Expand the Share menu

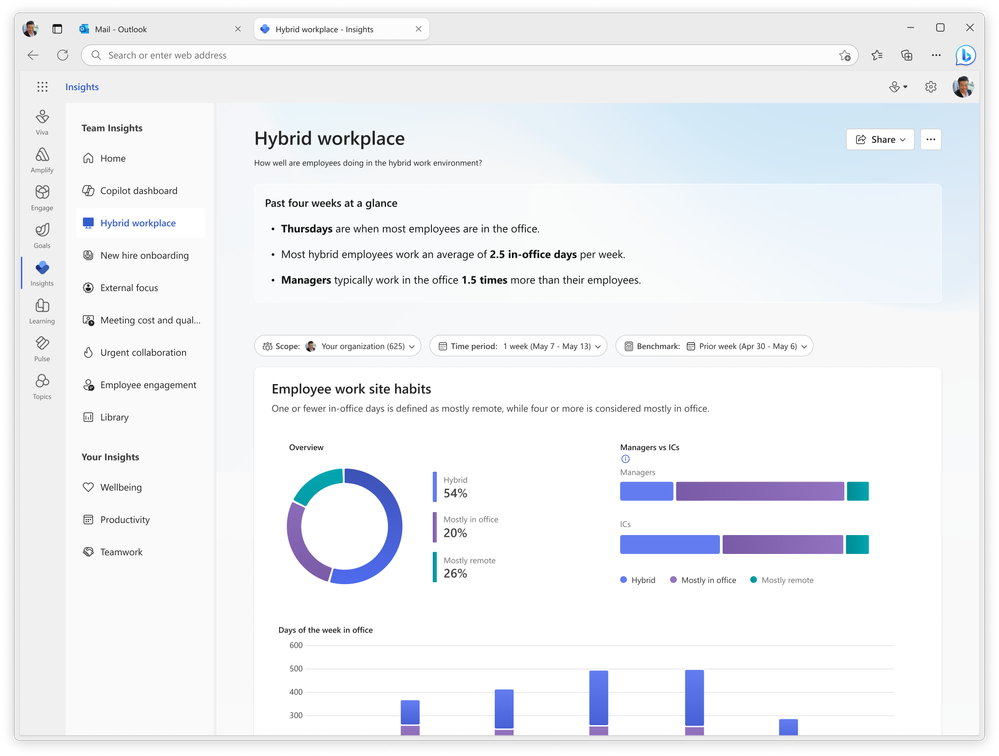pos(879,139)
